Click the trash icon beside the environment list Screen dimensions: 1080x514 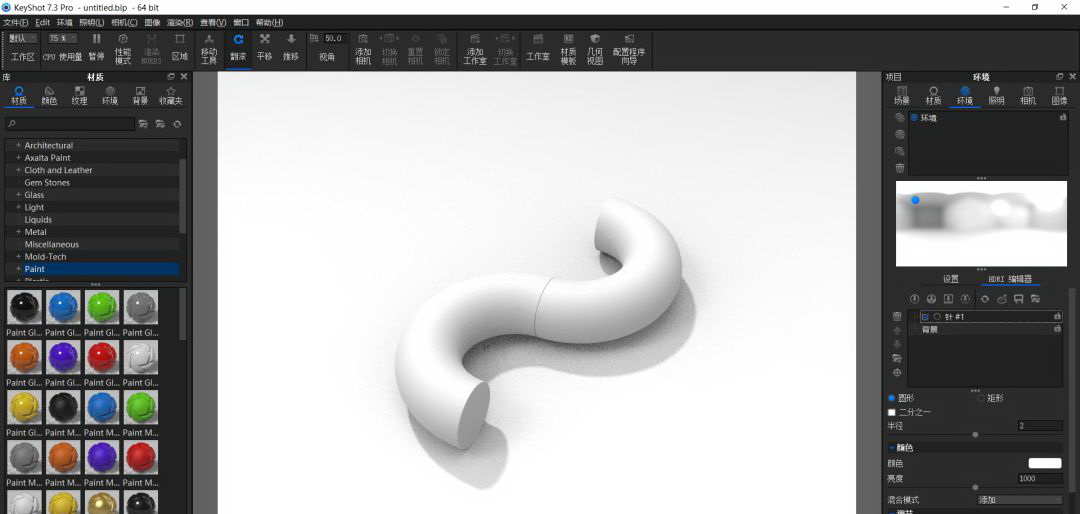[900, 167]
